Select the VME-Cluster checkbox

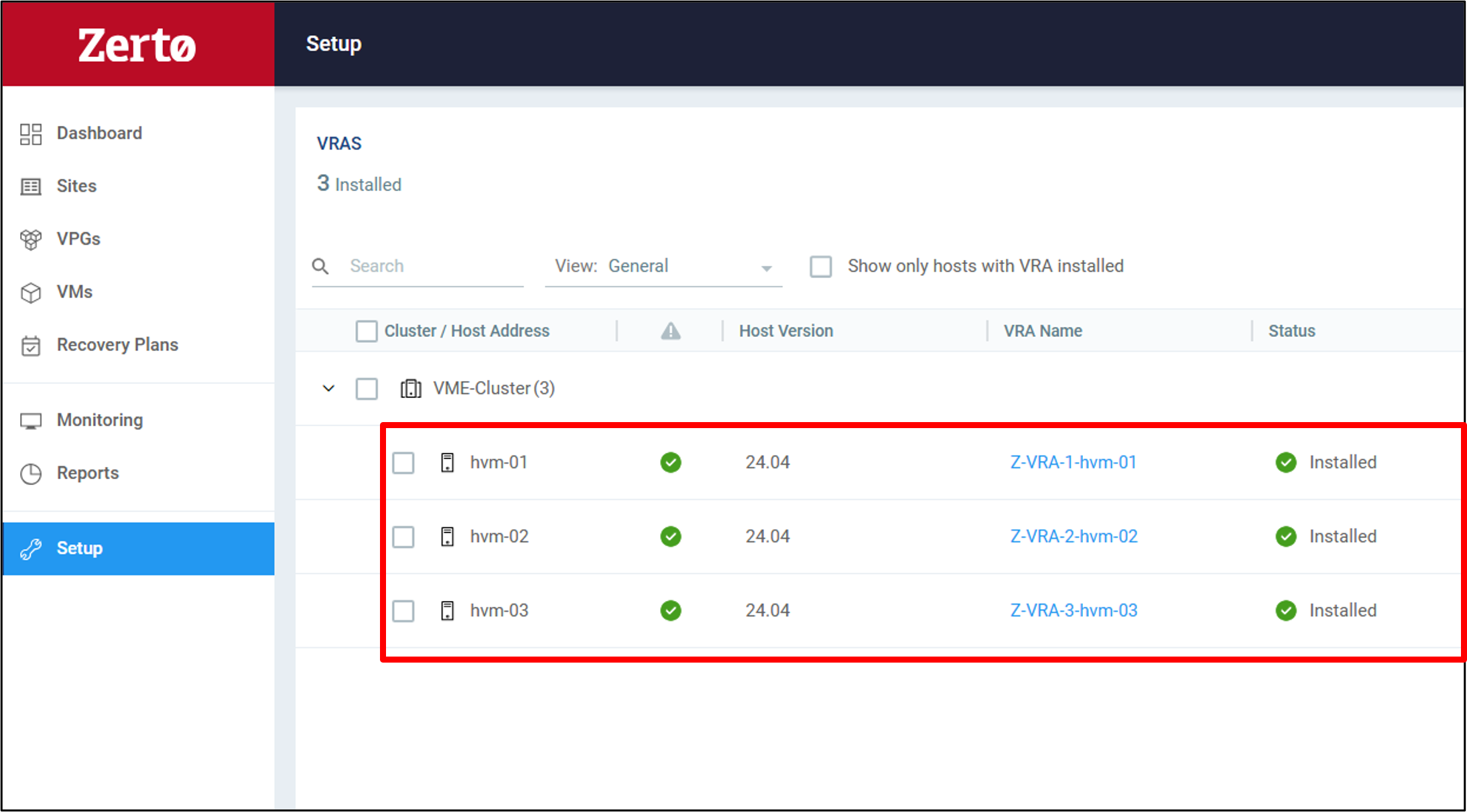(x=367, y=389)
